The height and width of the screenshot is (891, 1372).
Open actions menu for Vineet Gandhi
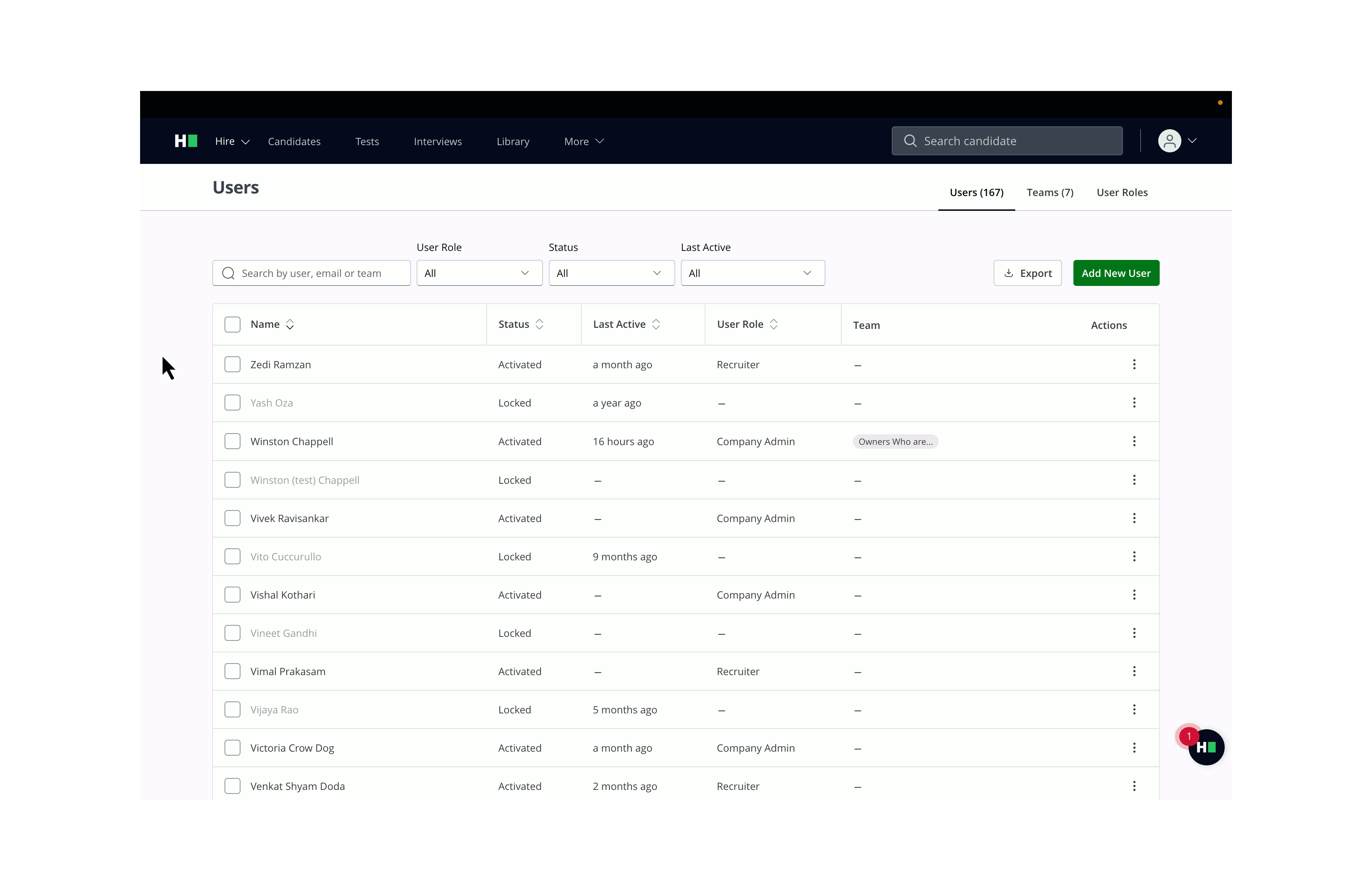pyautogui.click(x=1134, y=633)
